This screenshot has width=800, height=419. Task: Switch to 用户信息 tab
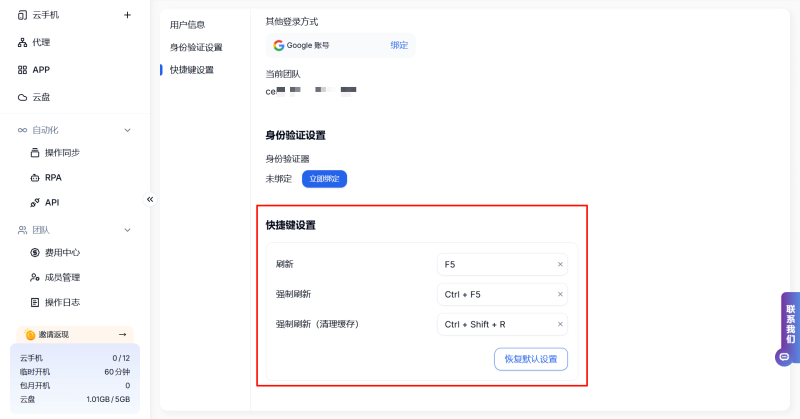187,24
